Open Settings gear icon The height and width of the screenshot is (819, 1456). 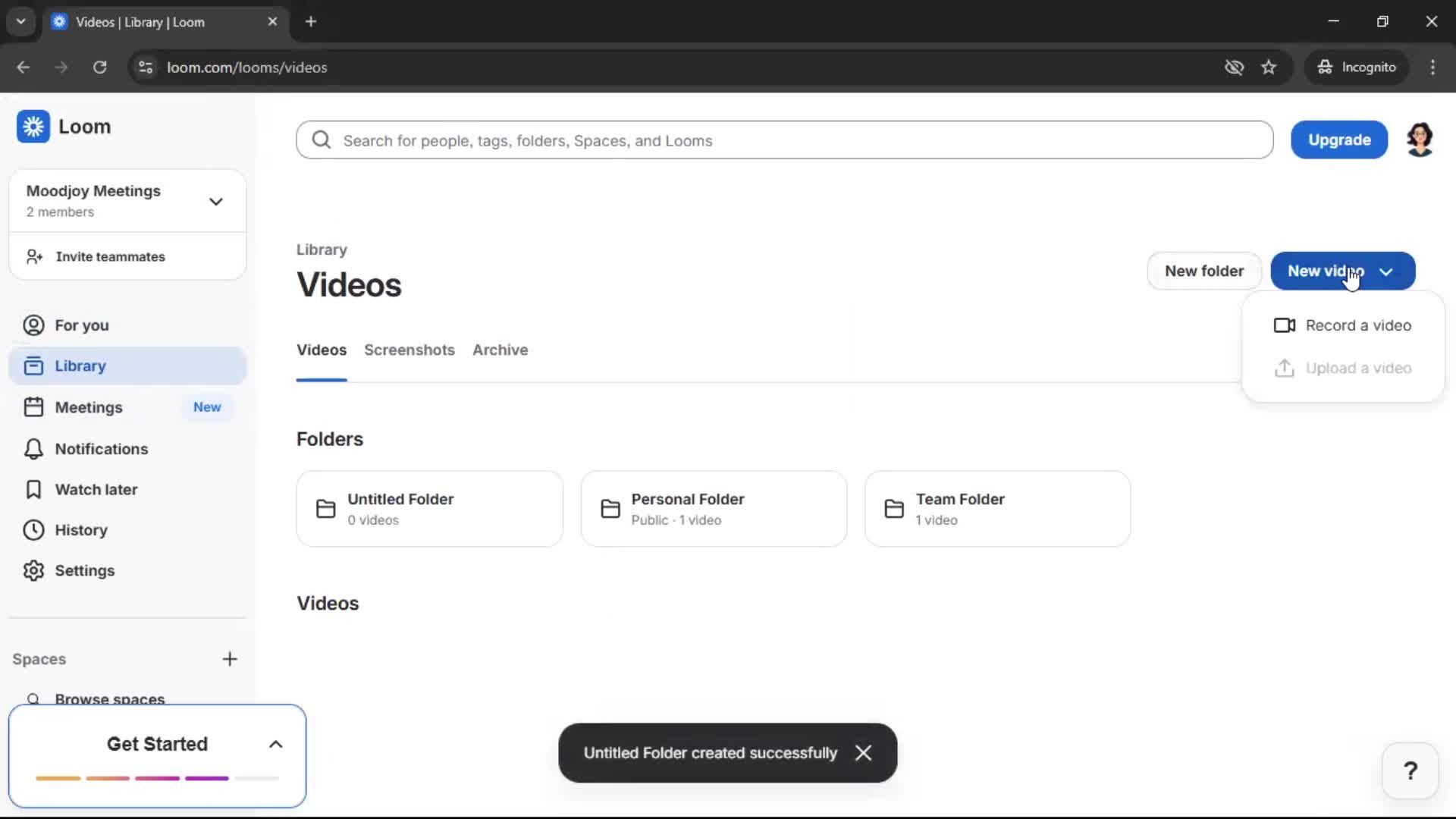pyautogui.click(x=33, y=571)
